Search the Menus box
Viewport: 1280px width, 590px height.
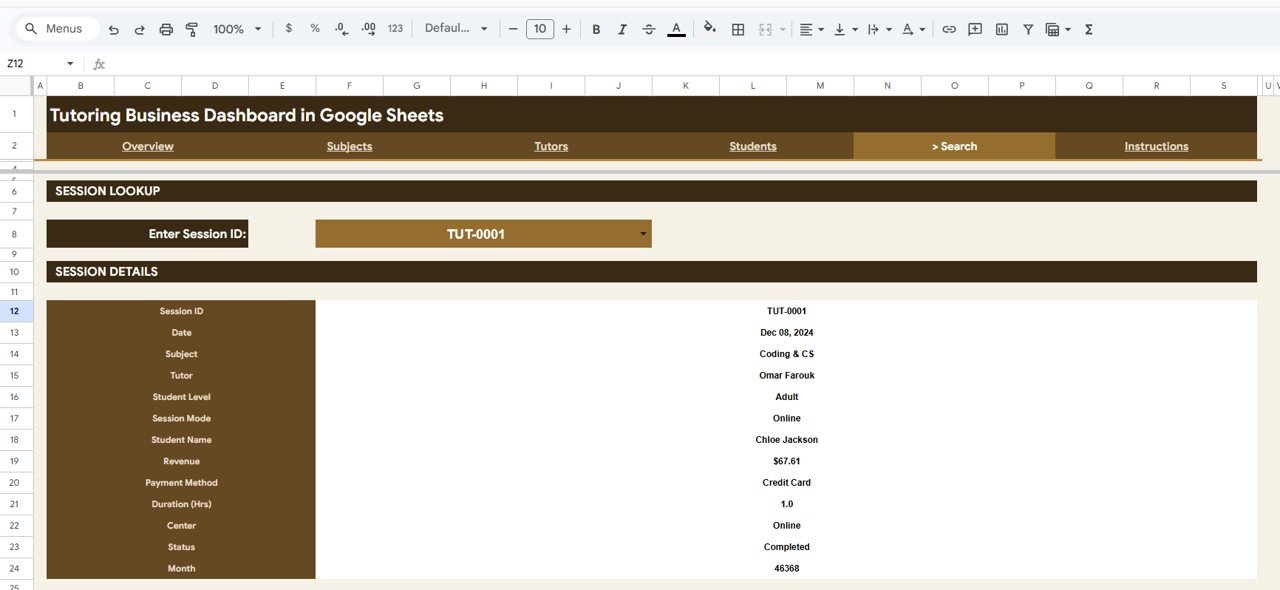pyautogui.click(x=56, y=29)
